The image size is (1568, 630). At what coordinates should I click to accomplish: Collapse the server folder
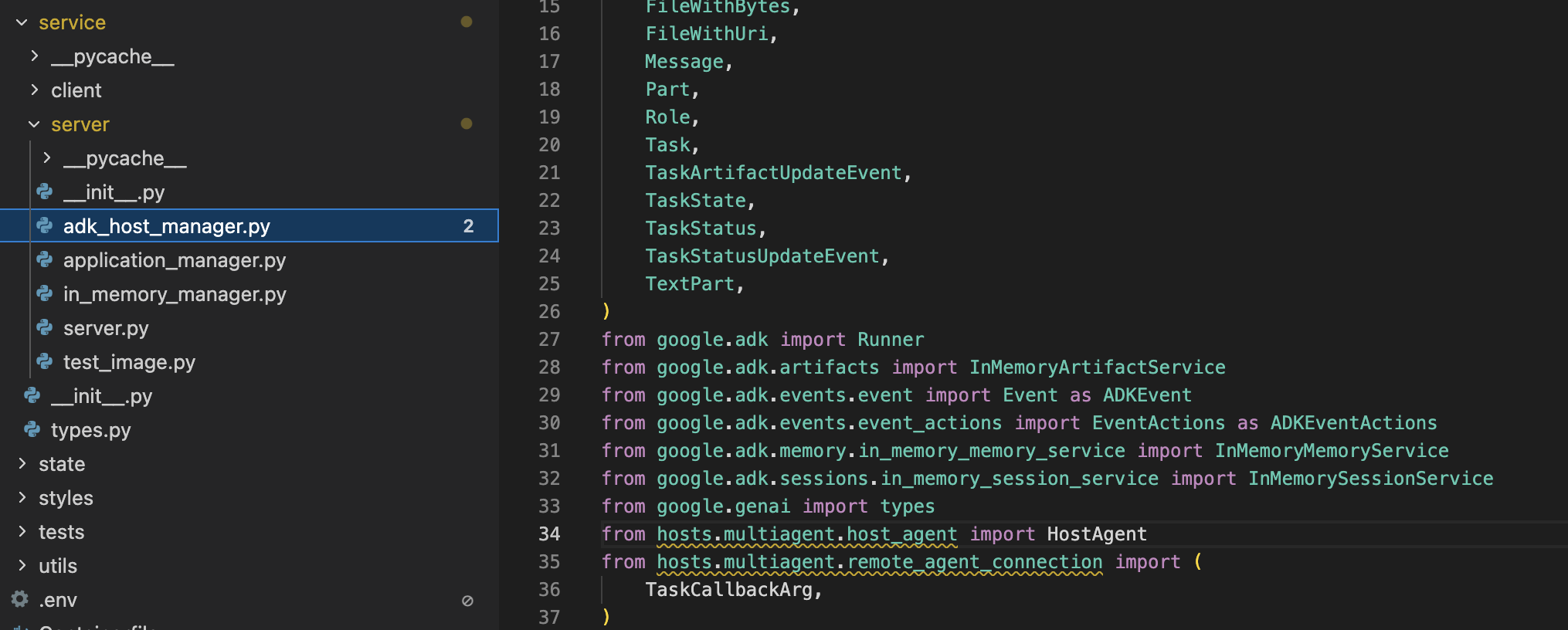coord(34,124)
